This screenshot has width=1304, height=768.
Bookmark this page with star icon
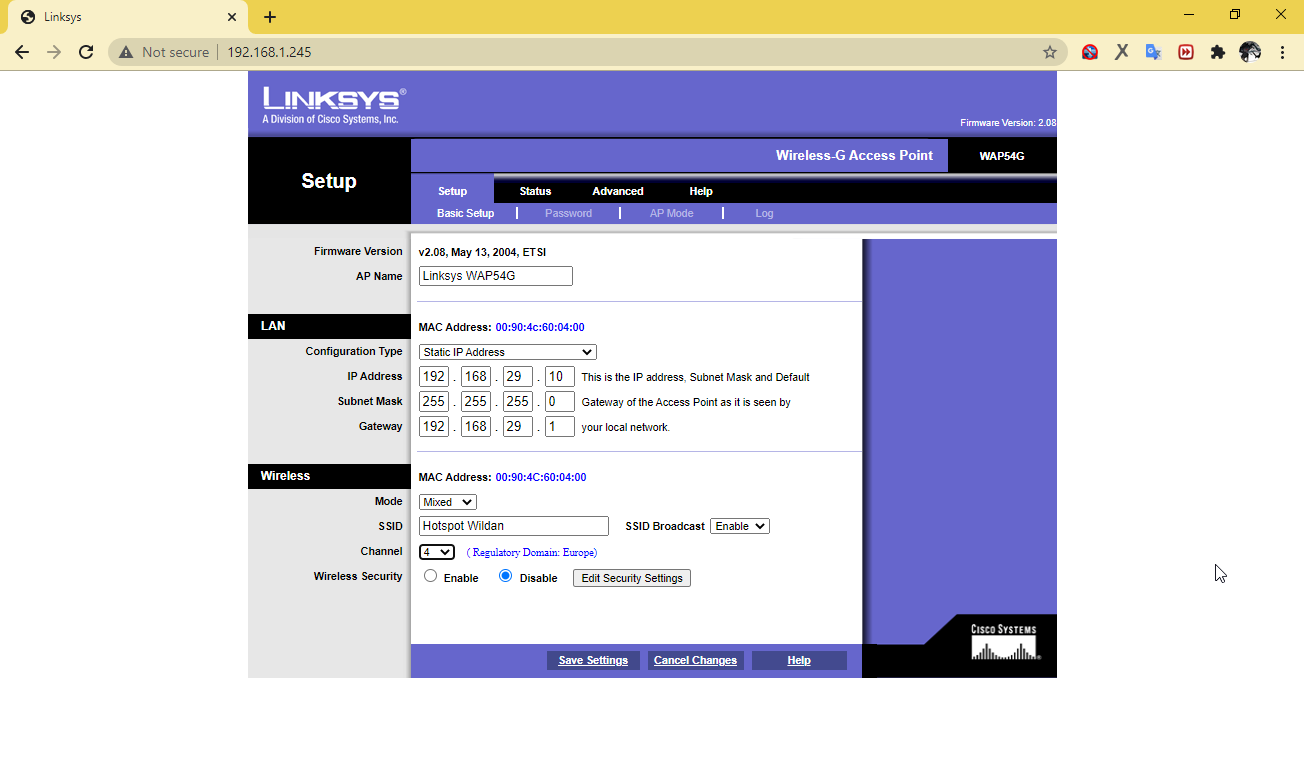pyautogui.click(x=1049, y=52)
